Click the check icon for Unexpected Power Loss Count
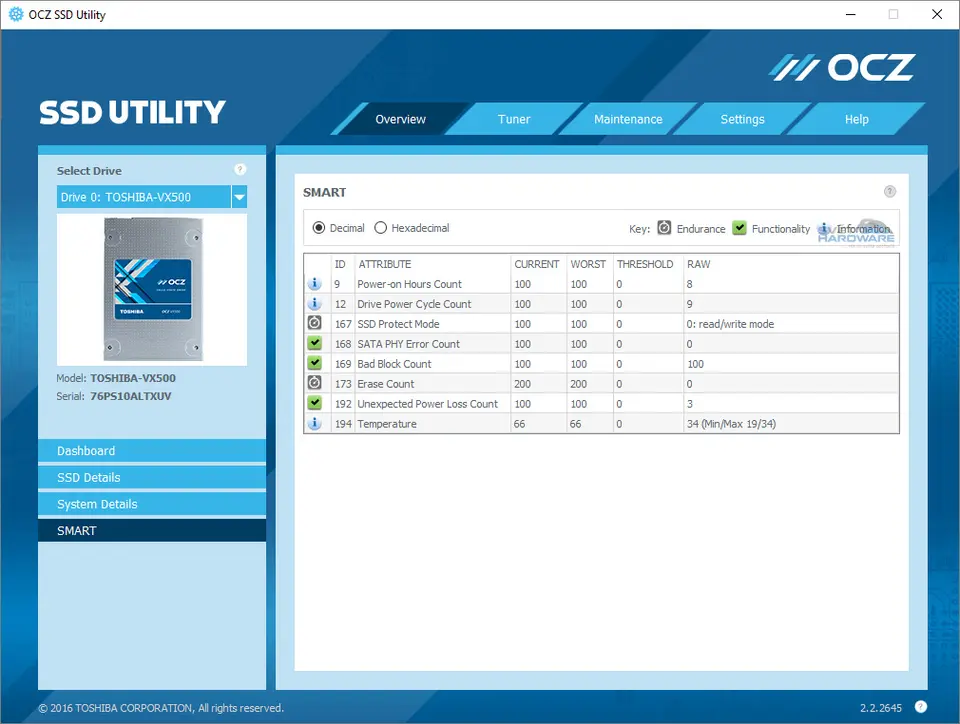The image size is (960, 724). [315, 403]
